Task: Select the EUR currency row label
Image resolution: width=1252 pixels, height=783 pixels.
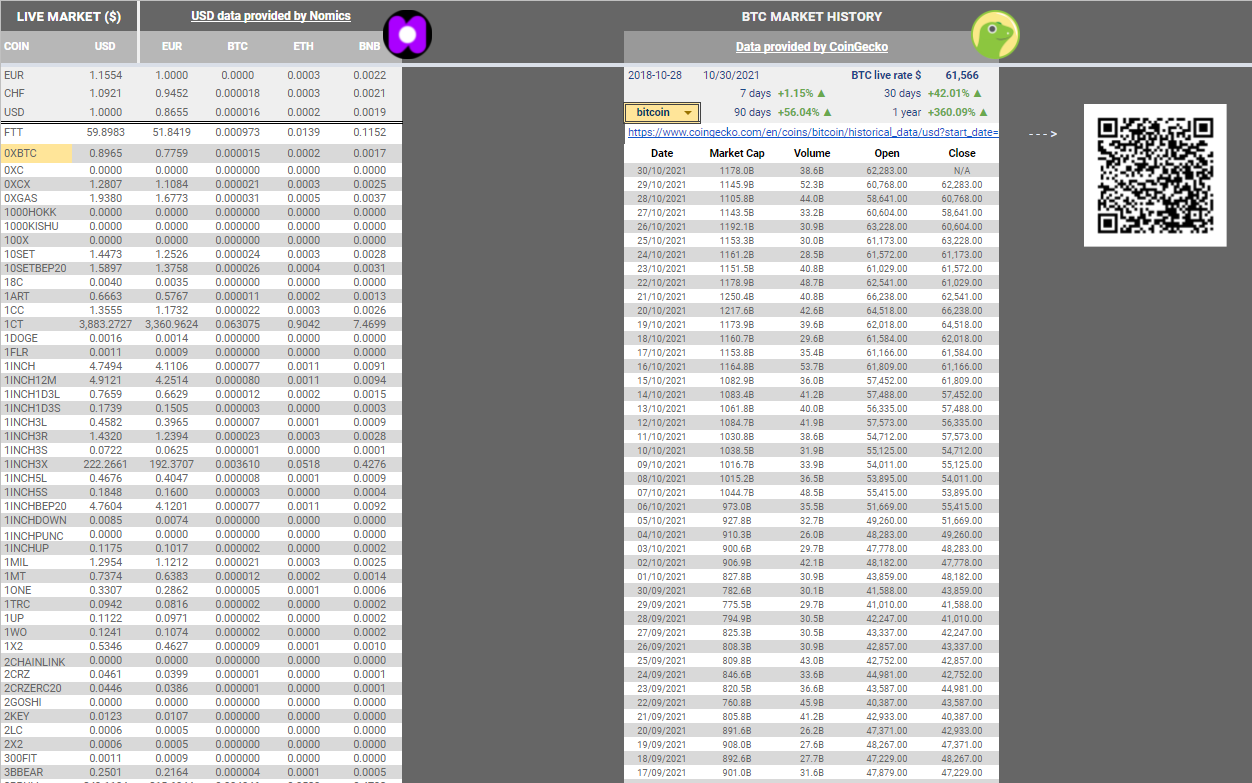Action: (x=14, y=75)
